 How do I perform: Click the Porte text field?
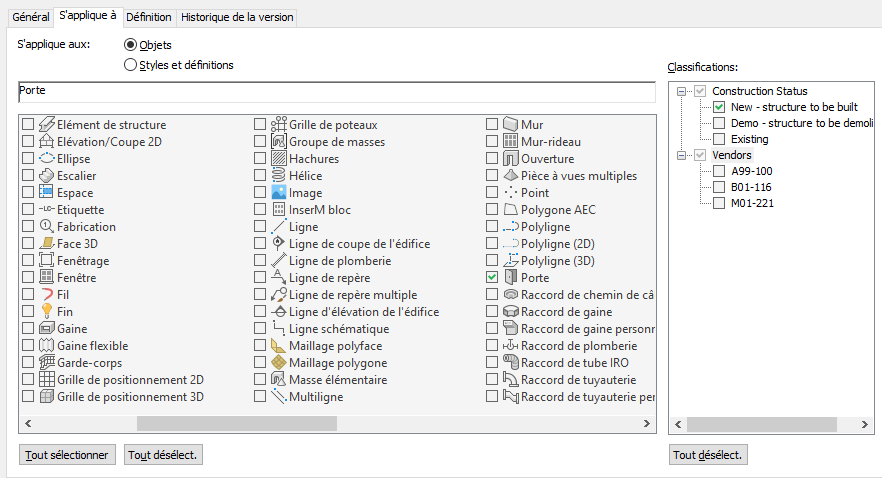[335, 91]
